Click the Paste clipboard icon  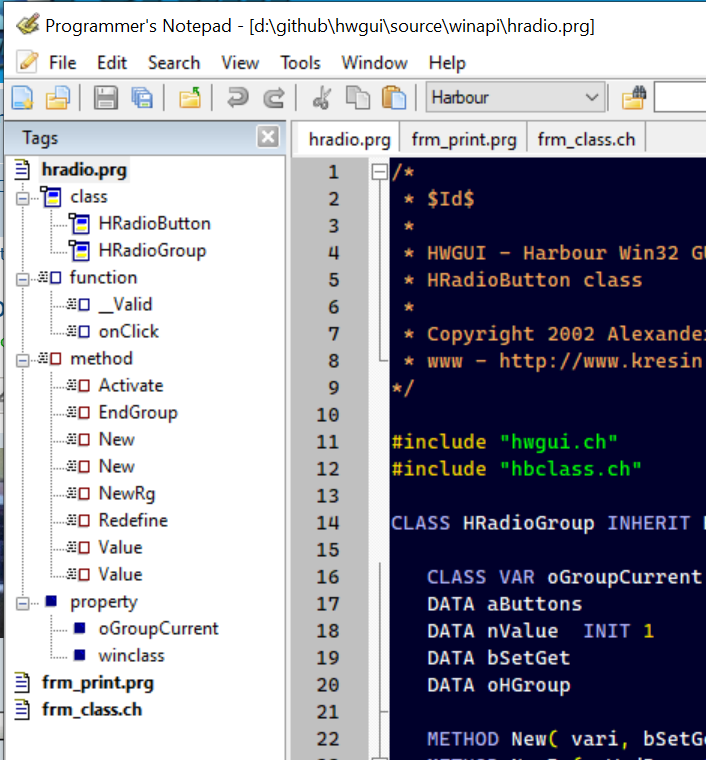(394, 98)
